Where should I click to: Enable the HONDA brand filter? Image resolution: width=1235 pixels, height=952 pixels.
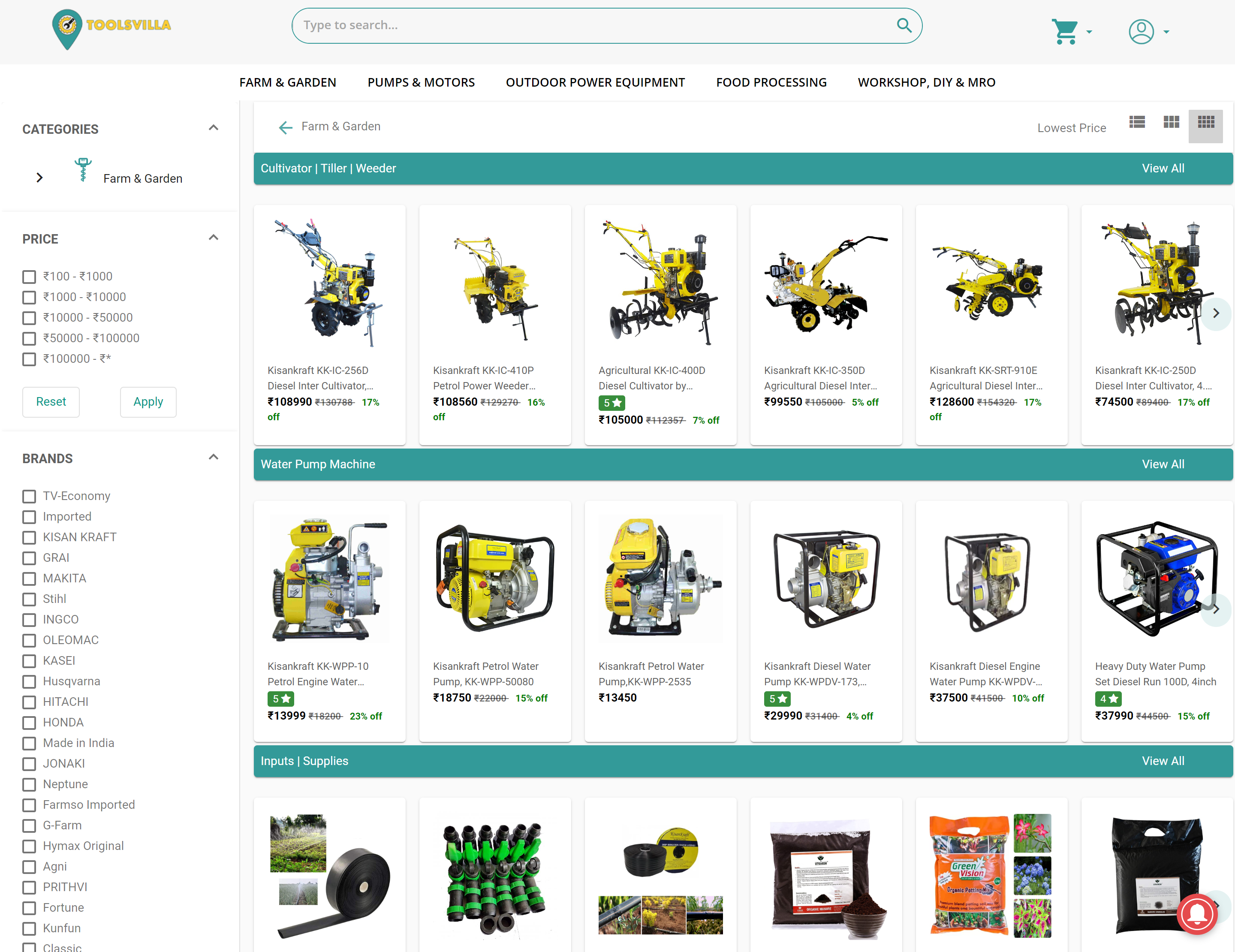click(x=29, y=723)
